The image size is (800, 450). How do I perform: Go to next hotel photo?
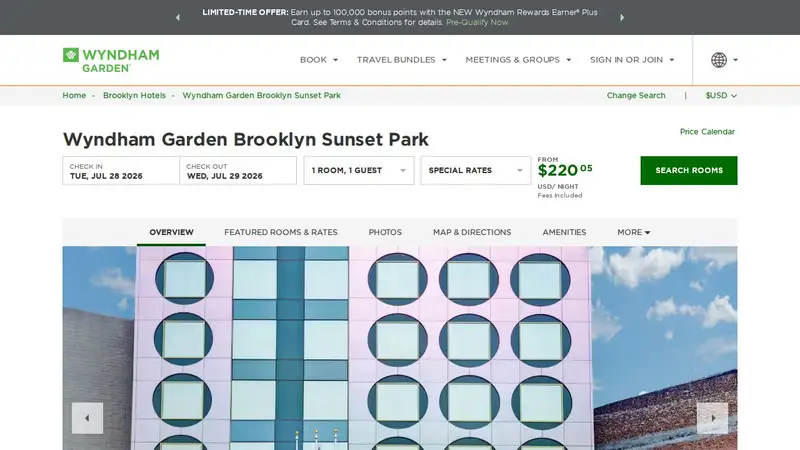(712, 418)
